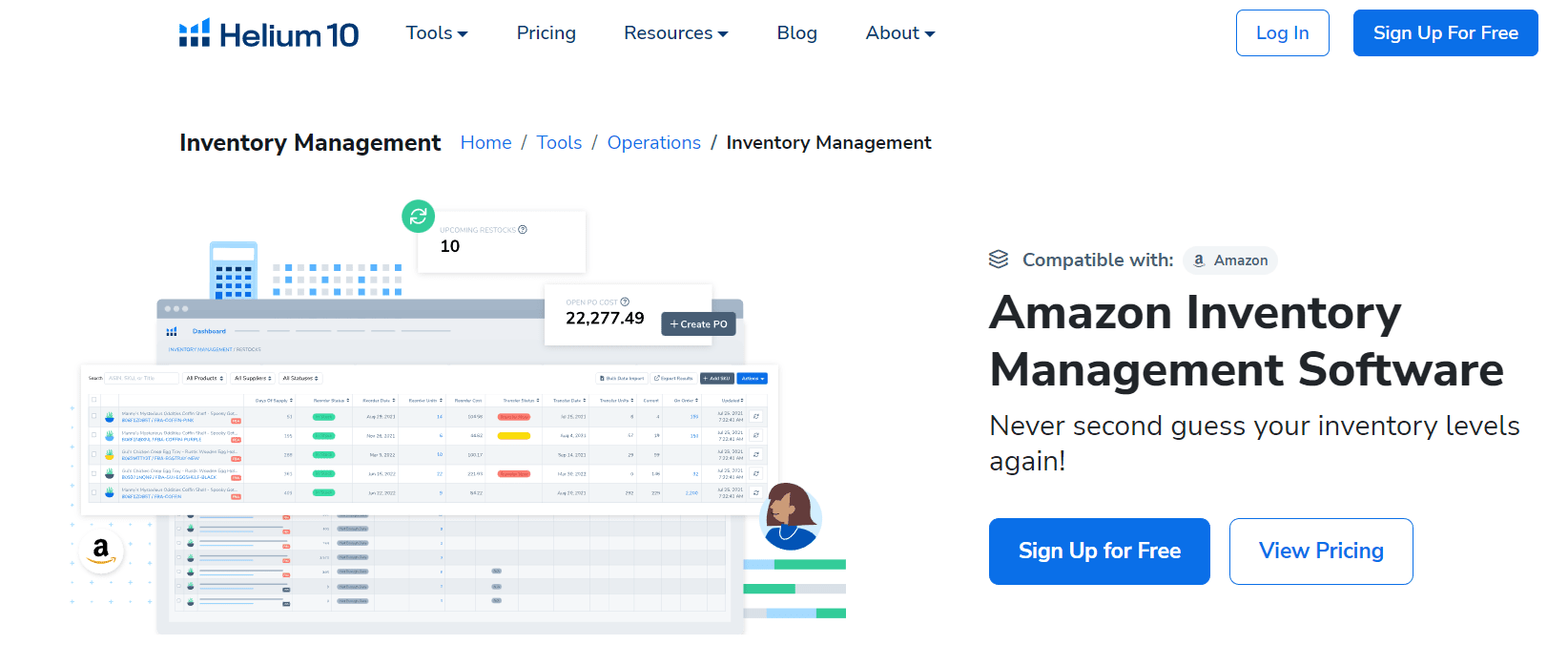Click the yellow transfer status pill
The height and width of the screenshot is (666, 1568).
(514, 436)
